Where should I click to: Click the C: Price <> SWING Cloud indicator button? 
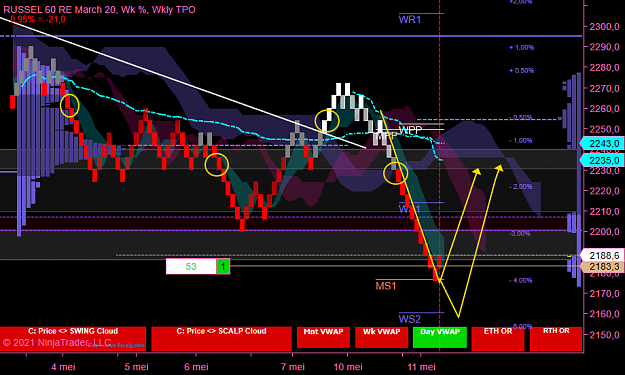pyautogui.click(x=73, y=339)
